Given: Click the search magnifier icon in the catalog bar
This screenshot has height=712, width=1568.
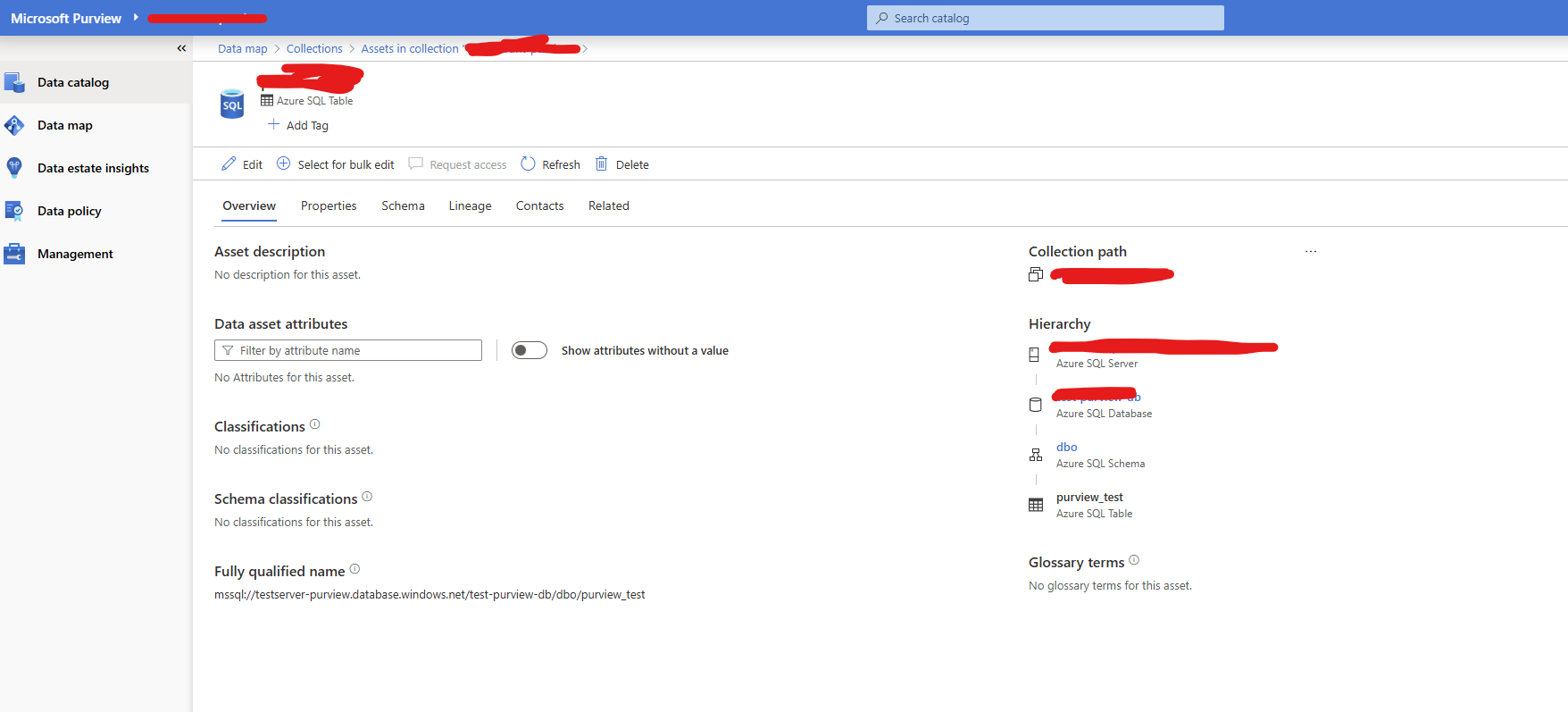Looking at the screenshot, I should [882, 18].
